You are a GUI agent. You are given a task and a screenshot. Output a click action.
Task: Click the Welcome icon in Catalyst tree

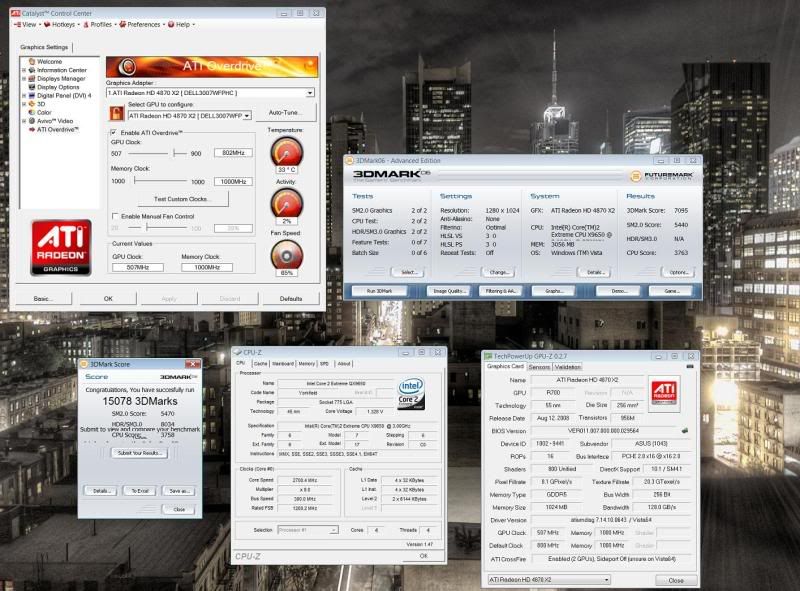click(32, 61)
